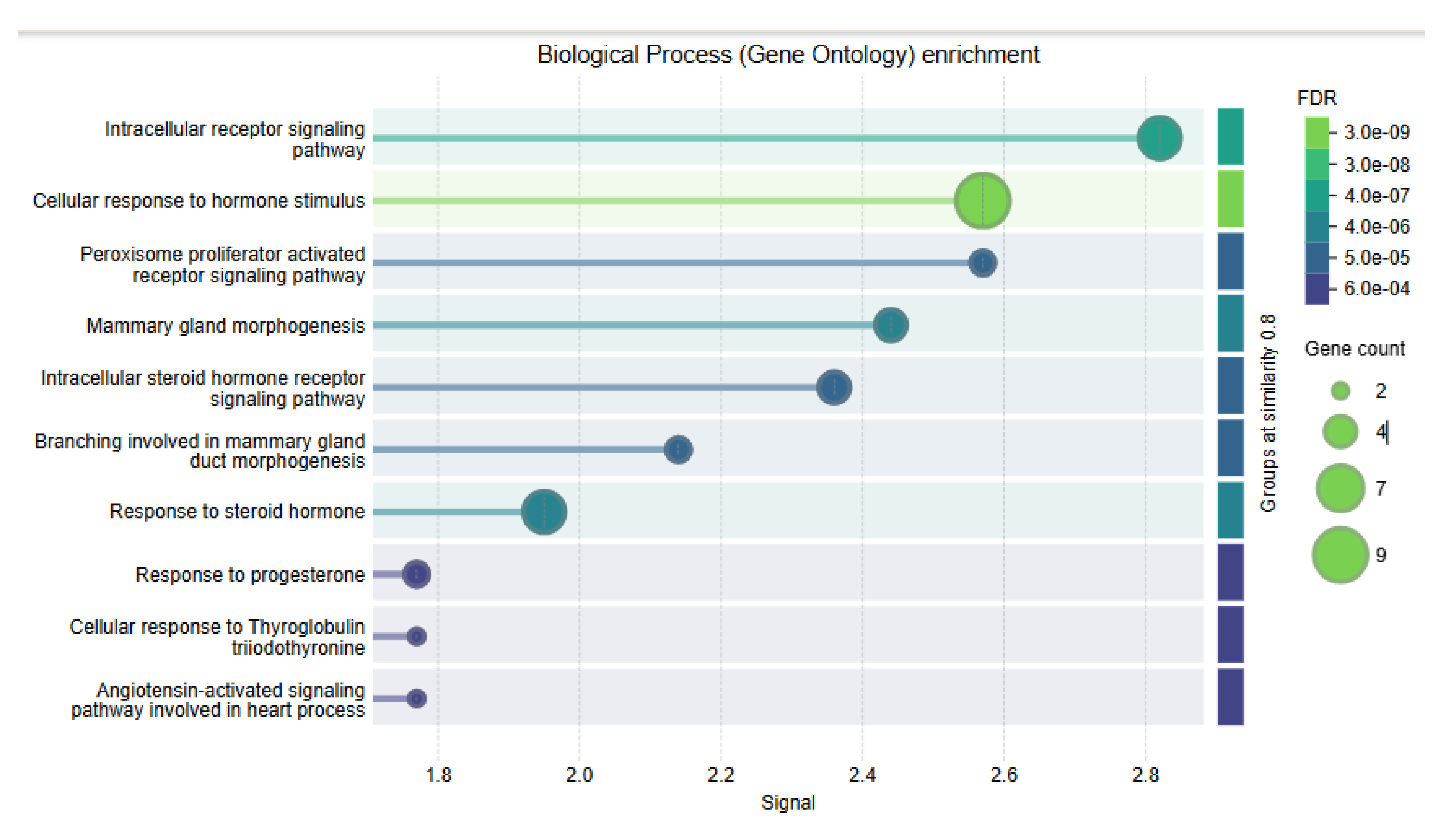Click the gene count 9 legend circle
The height and width of the screenshot is (840, 1447).
[x=1340, y=555]
